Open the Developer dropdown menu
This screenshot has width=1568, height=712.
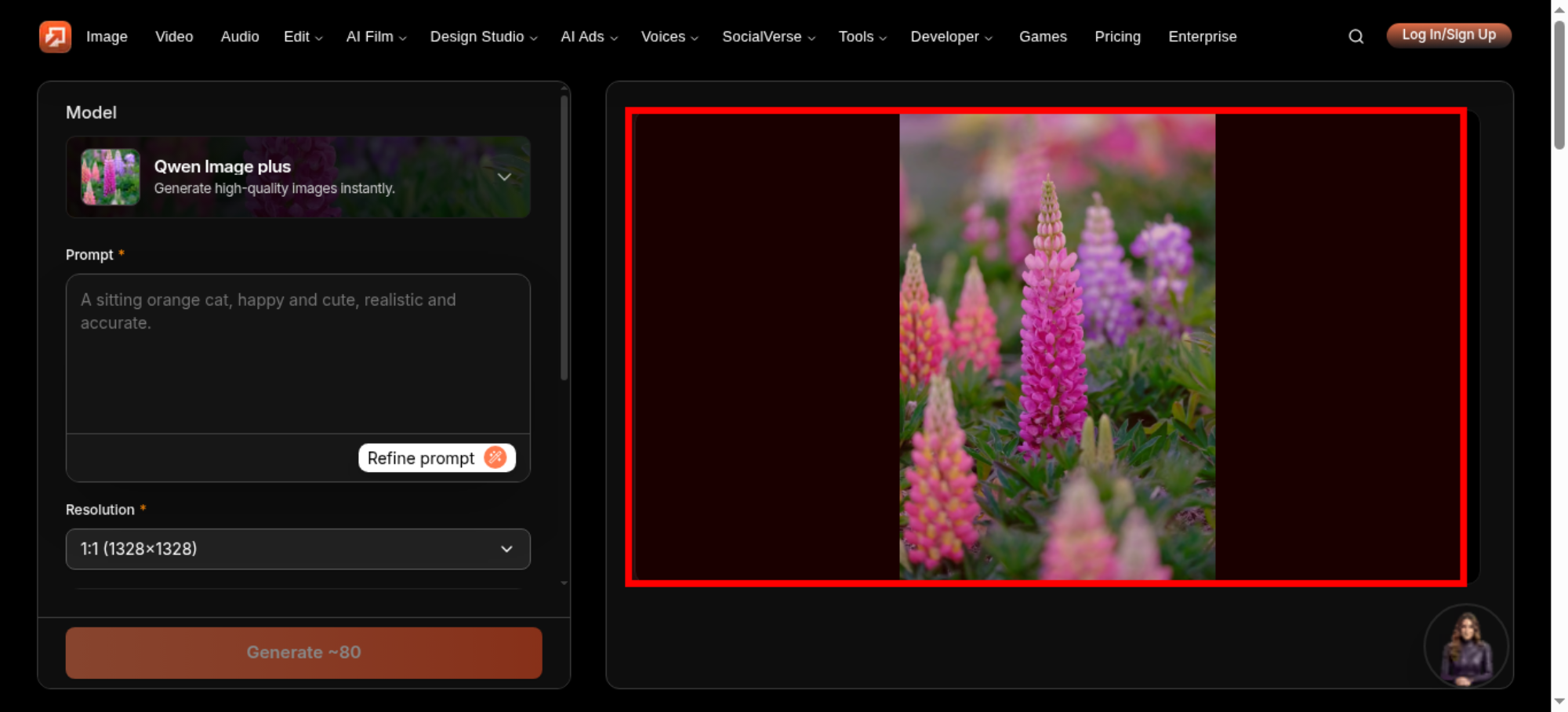[951, 37]
